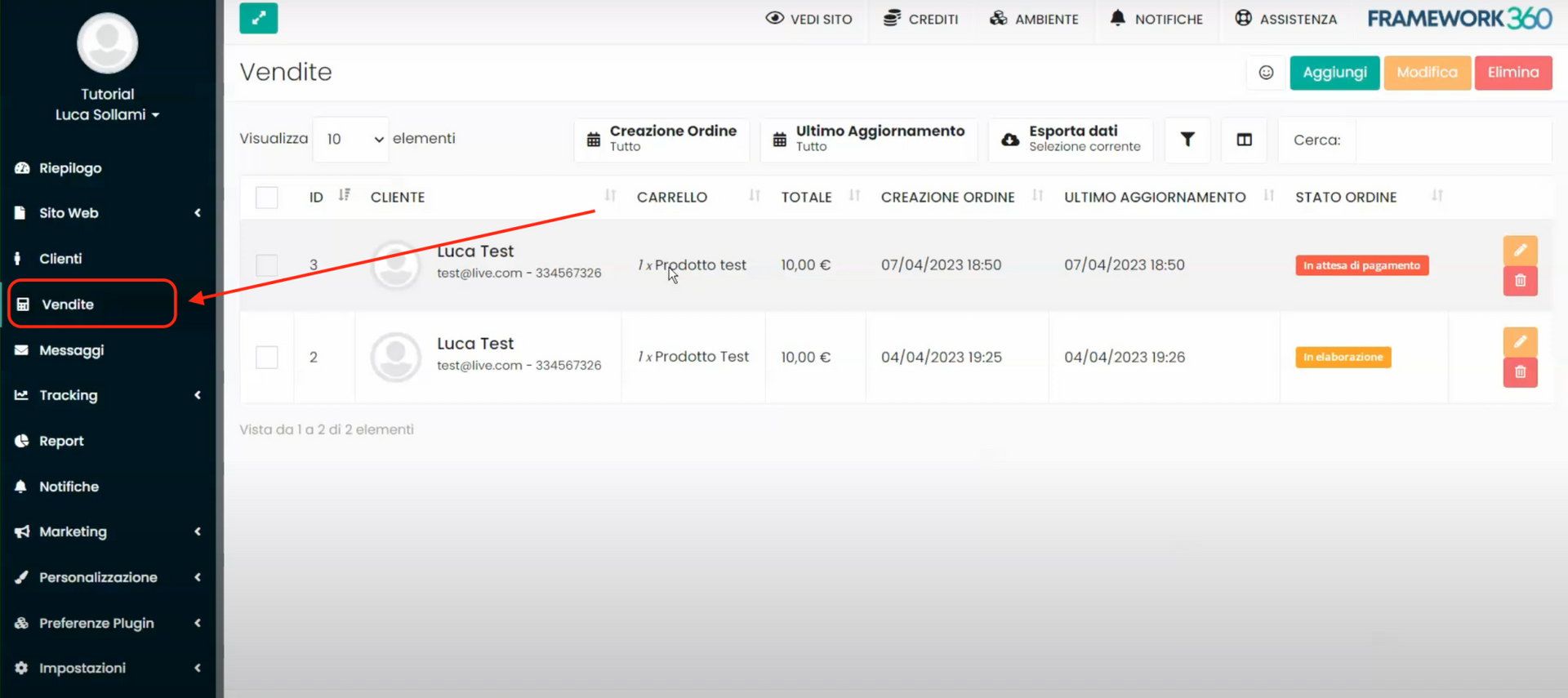
Task: Click the red Elimina button
Action: pyautogui.click(x=1513, y=73)
